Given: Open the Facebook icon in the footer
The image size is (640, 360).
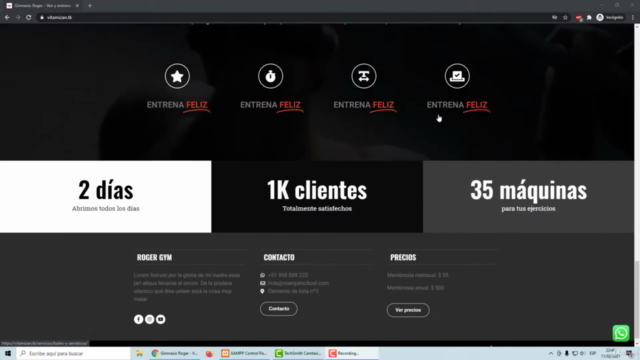Looking at the screenshot, I should [138, 319].
